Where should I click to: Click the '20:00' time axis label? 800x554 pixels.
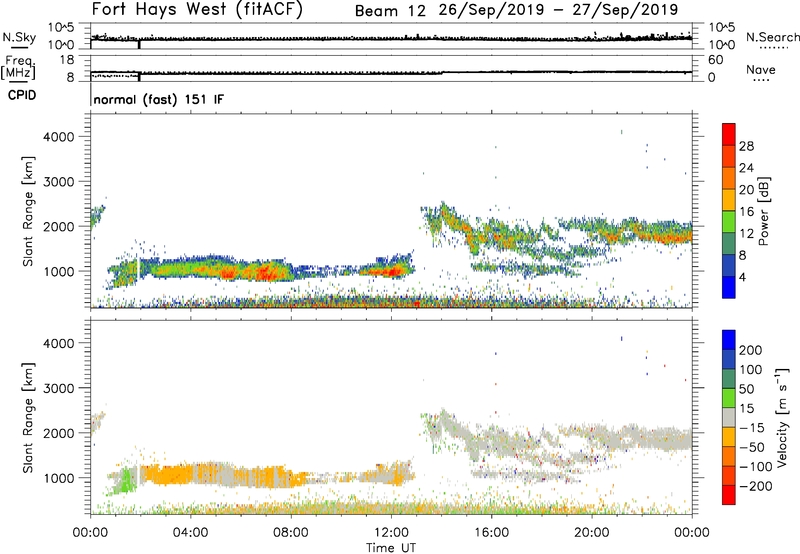tap(592, 533)
